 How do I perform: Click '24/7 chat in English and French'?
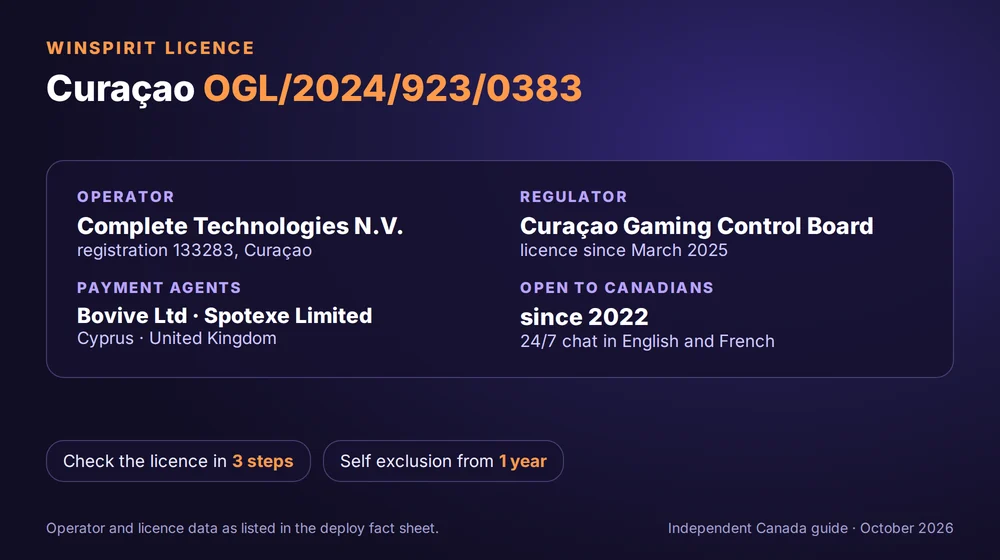tap(647, 341)
